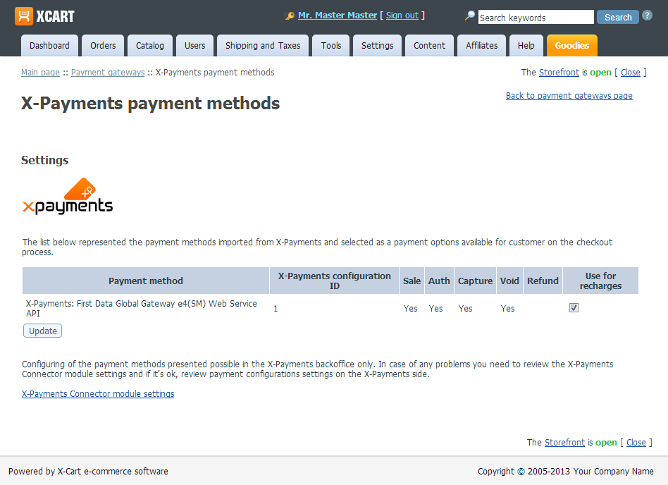
Task: Click the Settings section heading
Action: coord(45,160)
